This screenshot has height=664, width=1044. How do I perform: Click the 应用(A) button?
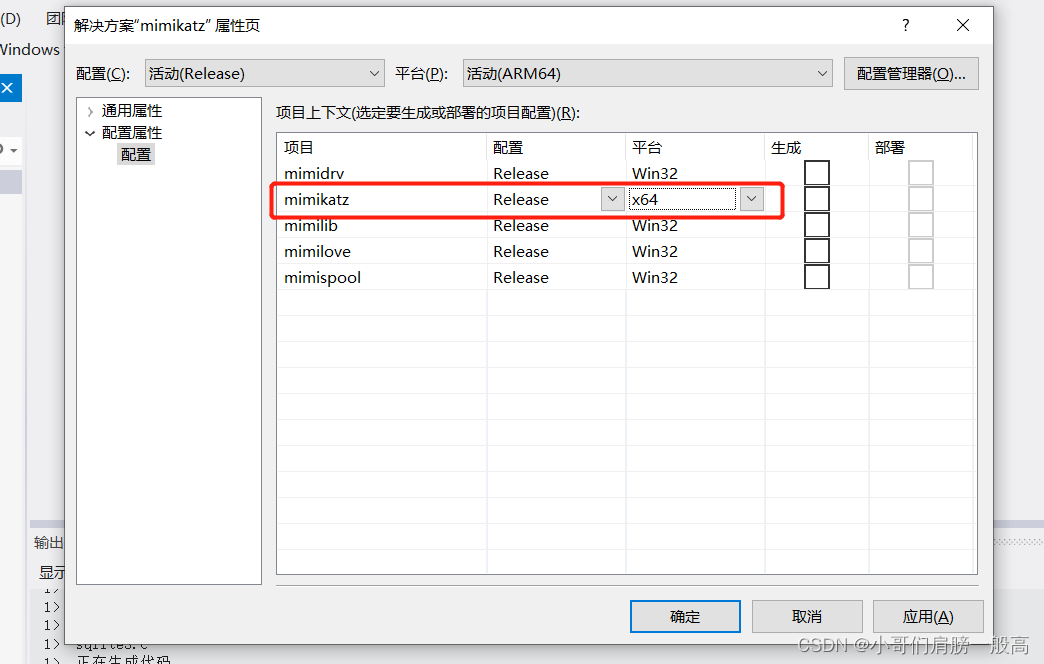[928, 617]
